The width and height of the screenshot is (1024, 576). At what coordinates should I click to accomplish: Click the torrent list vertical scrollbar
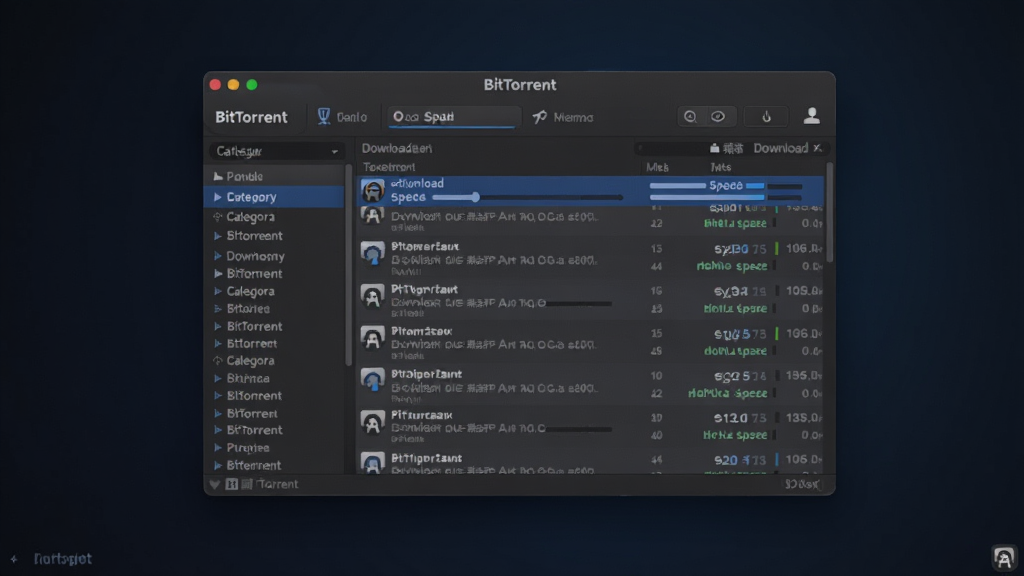pos(829,212)
